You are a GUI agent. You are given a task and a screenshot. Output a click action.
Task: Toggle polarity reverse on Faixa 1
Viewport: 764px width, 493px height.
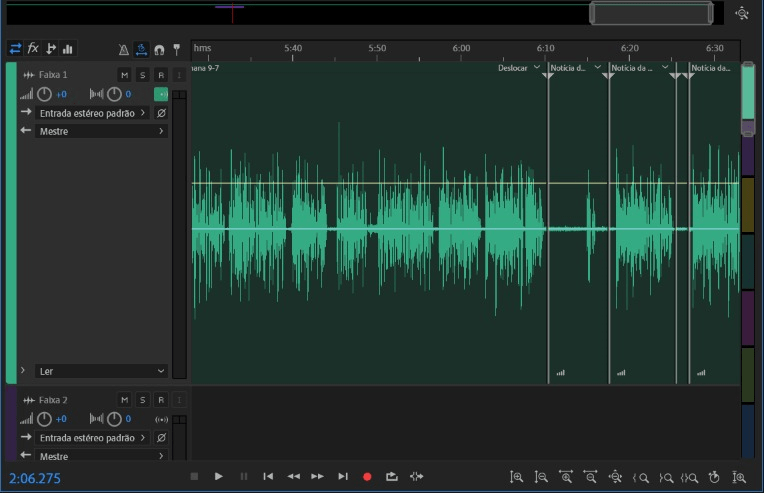161,113
